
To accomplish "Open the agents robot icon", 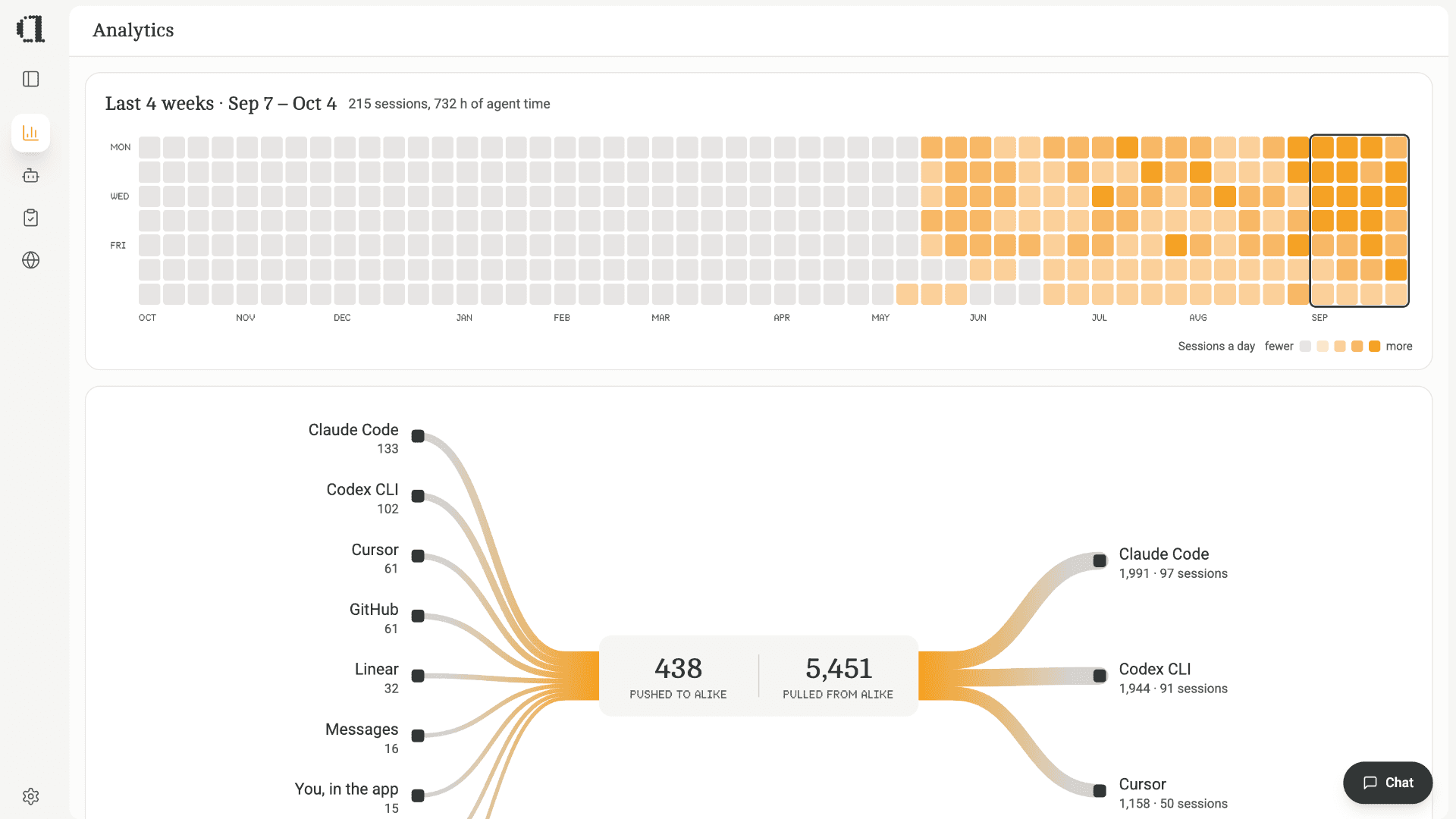I will click(x=30, y=176).
